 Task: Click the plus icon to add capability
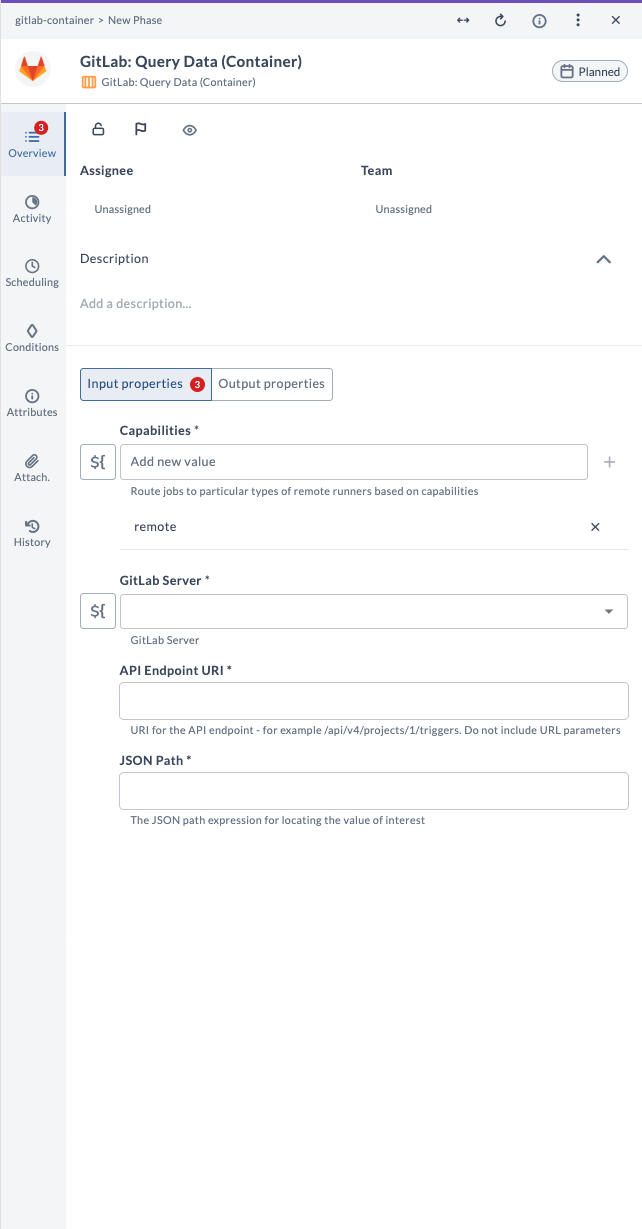[610, 462]
